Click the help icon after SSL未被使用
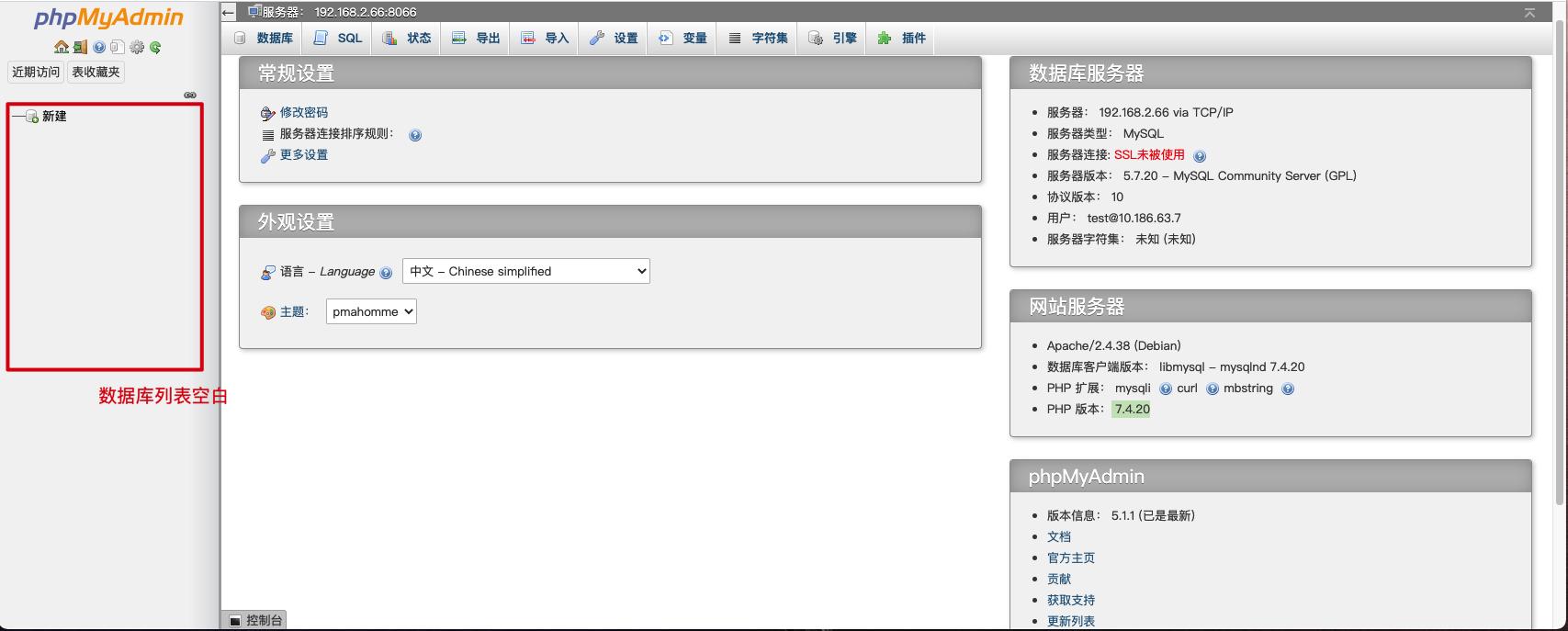 point(1200,156)
